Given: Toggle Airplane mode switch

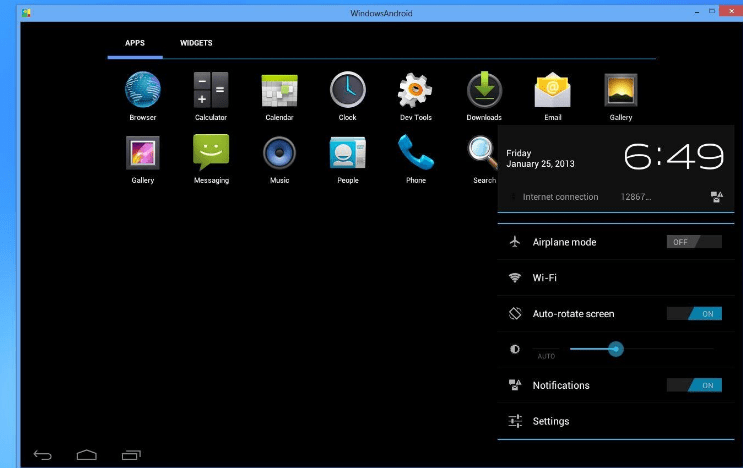Looking at the screenshot, I should [x=694, y=242].
